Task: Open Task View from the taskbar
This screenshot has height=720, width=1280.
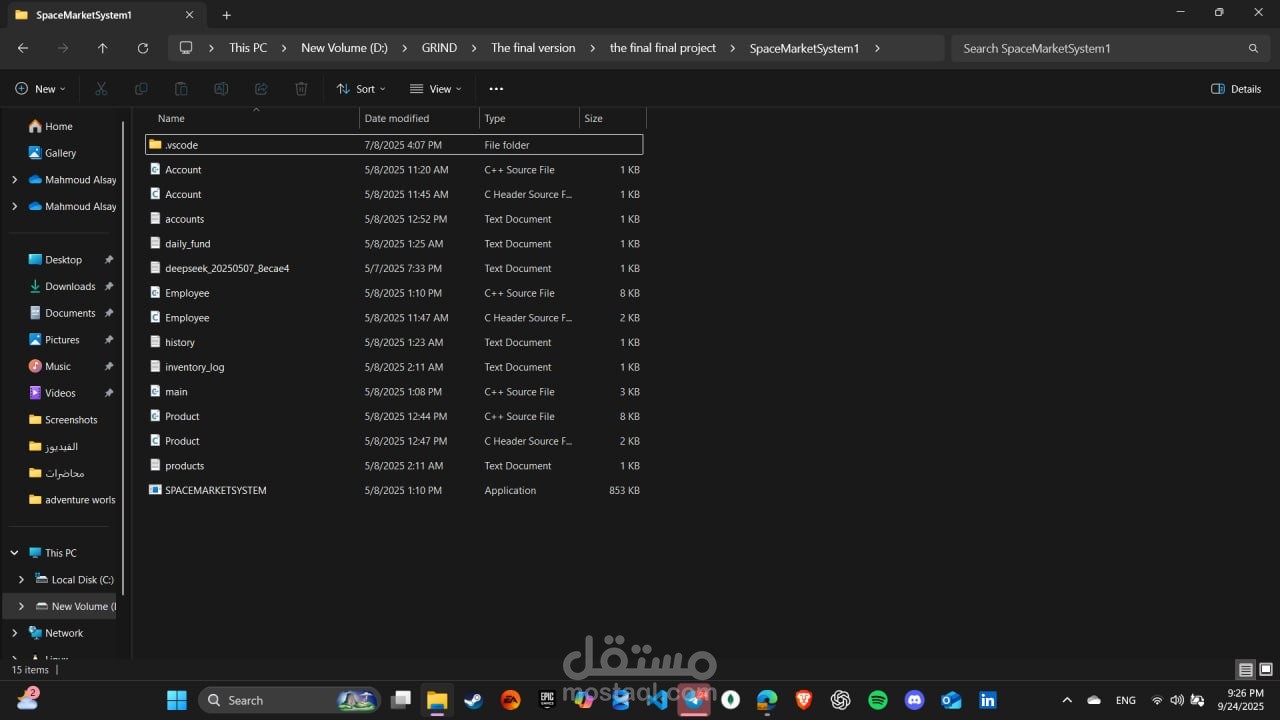Action: pyautogui.click(x=401, y=700)
